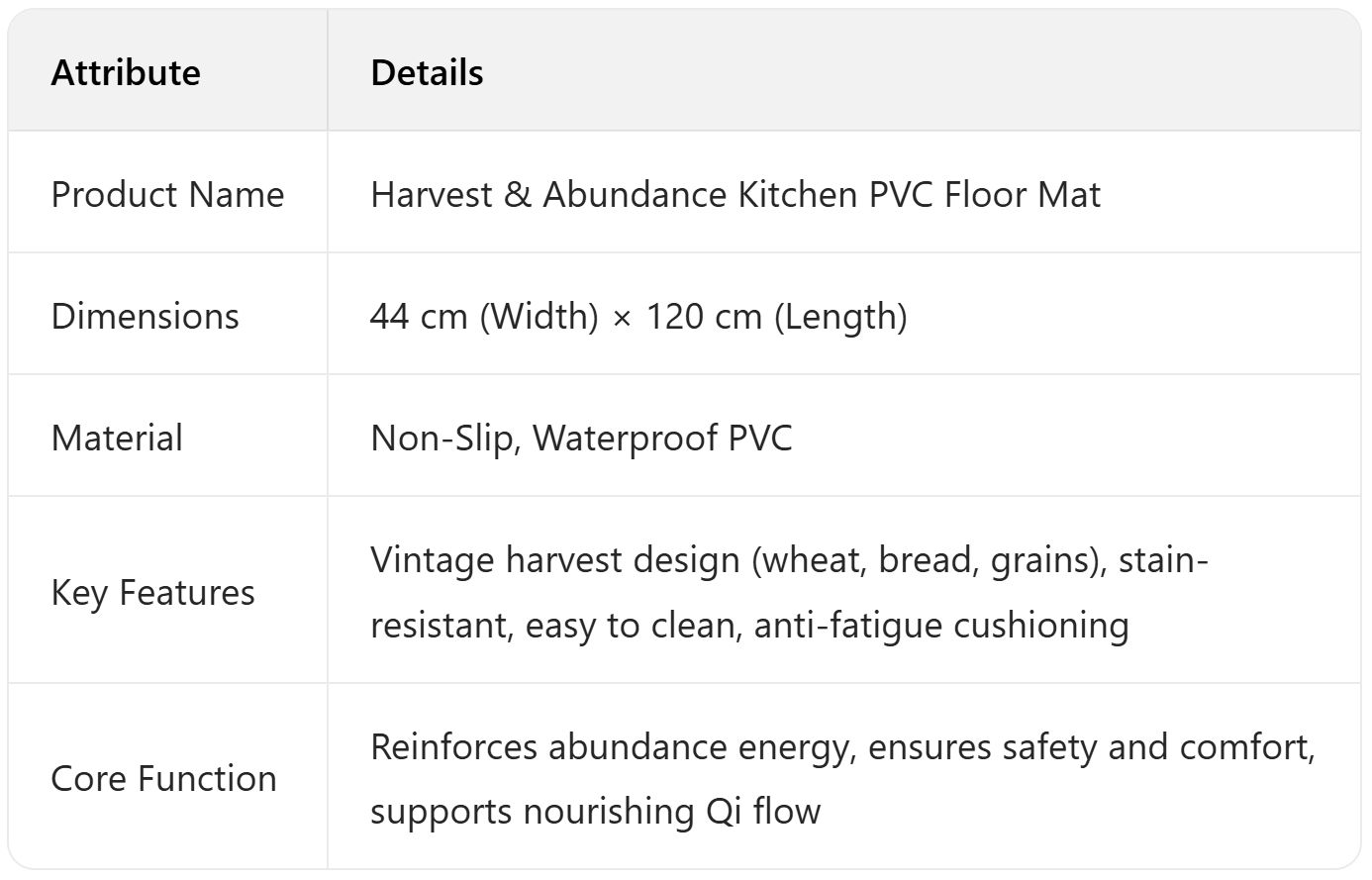Click the "44 cm (Width)" value

(484, 316)
